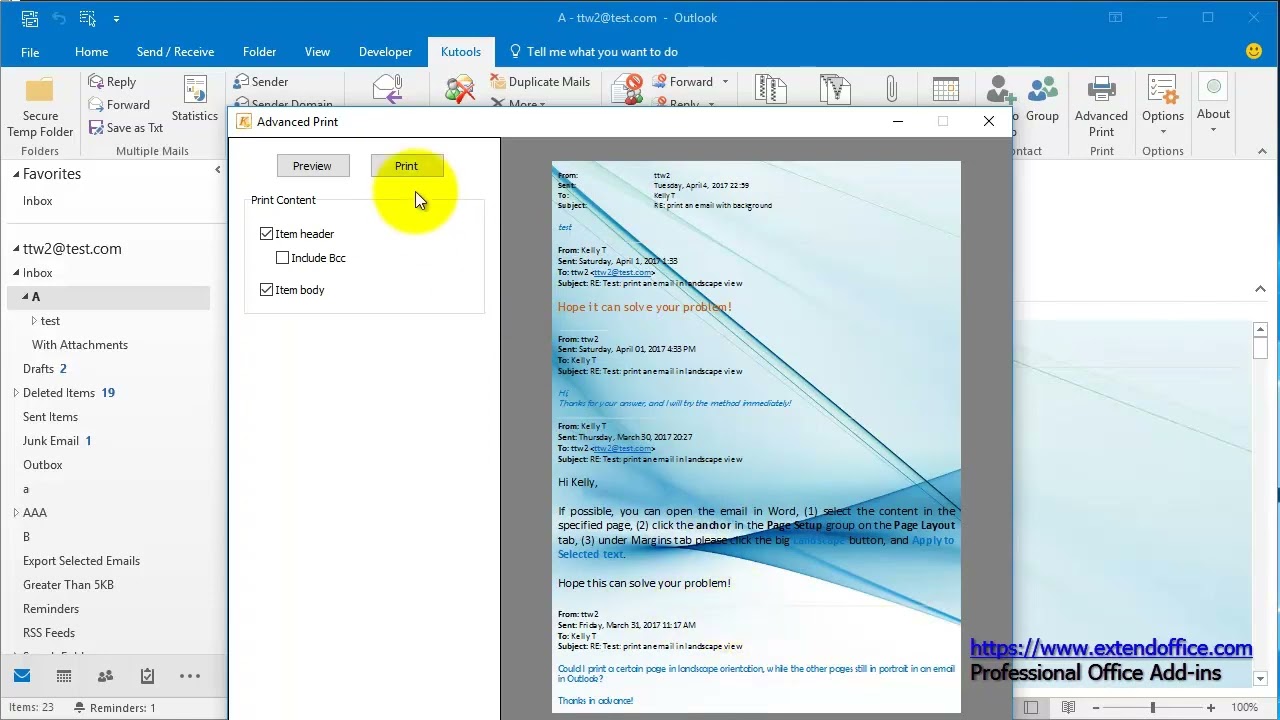Click the paperclip attachment icon in ribbon
1280x720 pixels.
pos(892,89)
